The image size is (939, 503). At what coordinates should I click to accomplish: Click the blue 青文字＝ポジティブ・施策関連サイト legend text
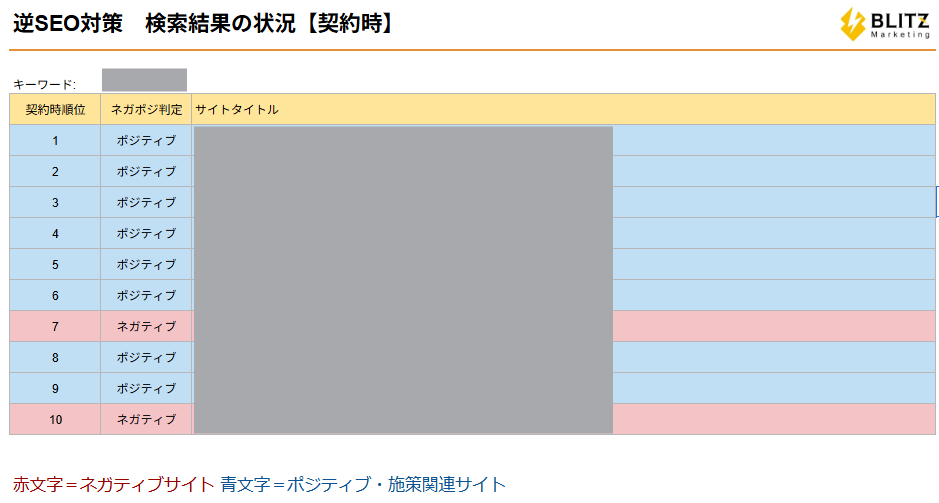[363, 486]
